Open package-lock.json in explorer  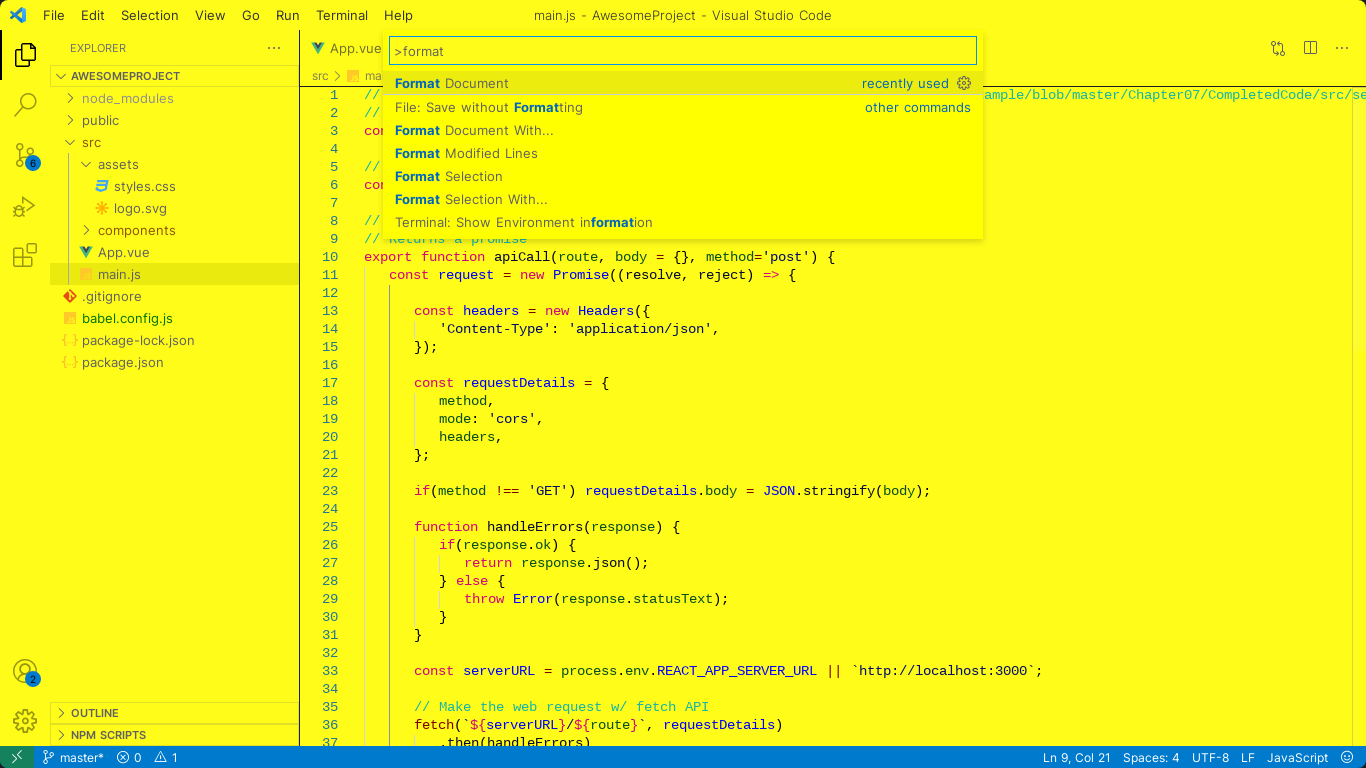pos(138,340)
